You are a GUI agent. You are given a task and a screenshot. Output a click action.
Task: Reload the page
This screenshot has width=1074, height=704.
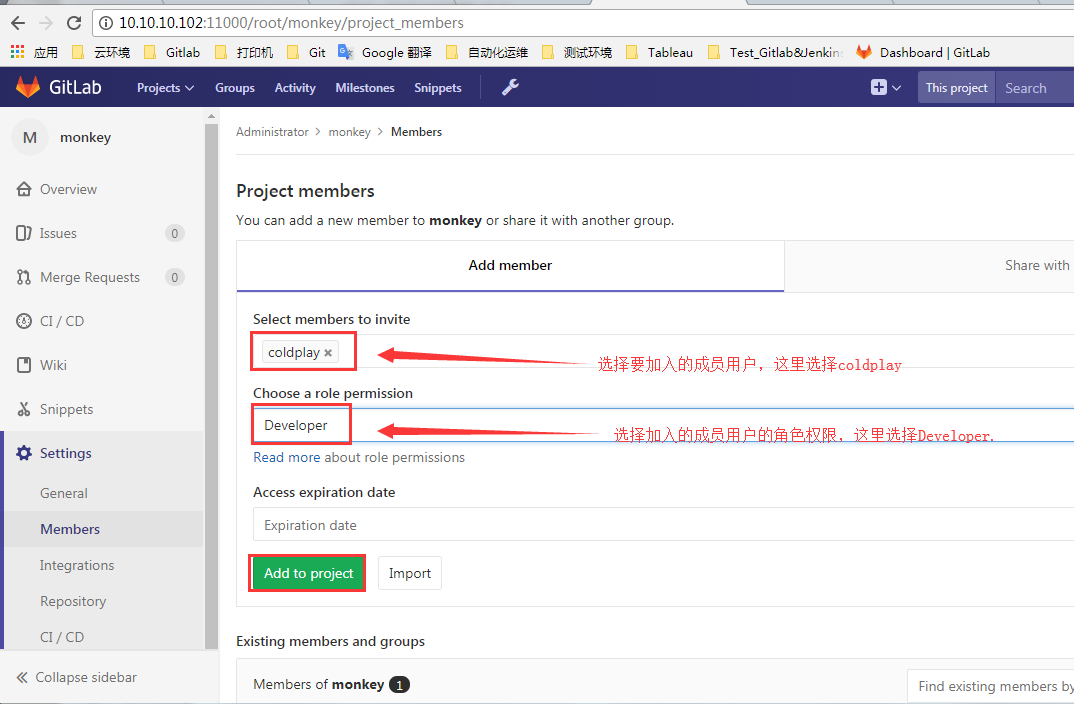[x=74, y=23]
